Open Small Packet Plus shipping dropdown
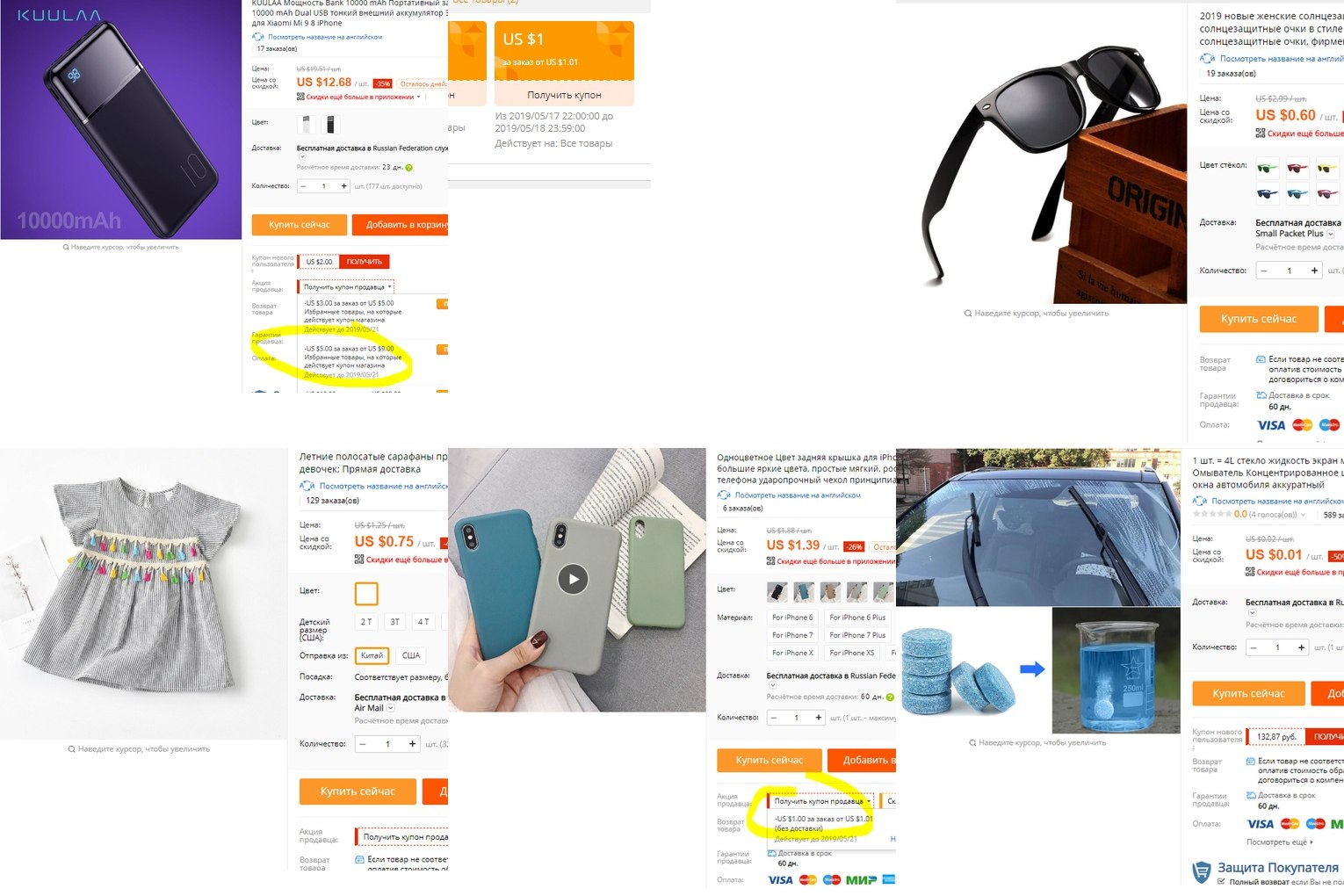Image resolution: width=1344 pixels, height=896 pixels. [1330, 234]
